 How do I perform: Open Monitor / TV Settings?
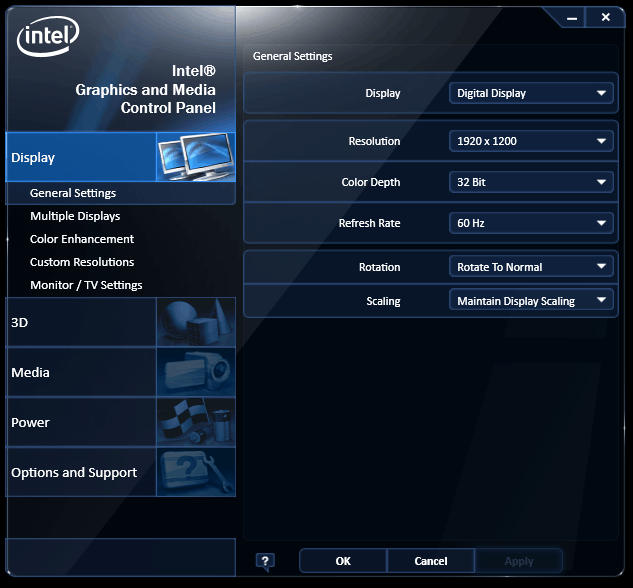[86, 285]
